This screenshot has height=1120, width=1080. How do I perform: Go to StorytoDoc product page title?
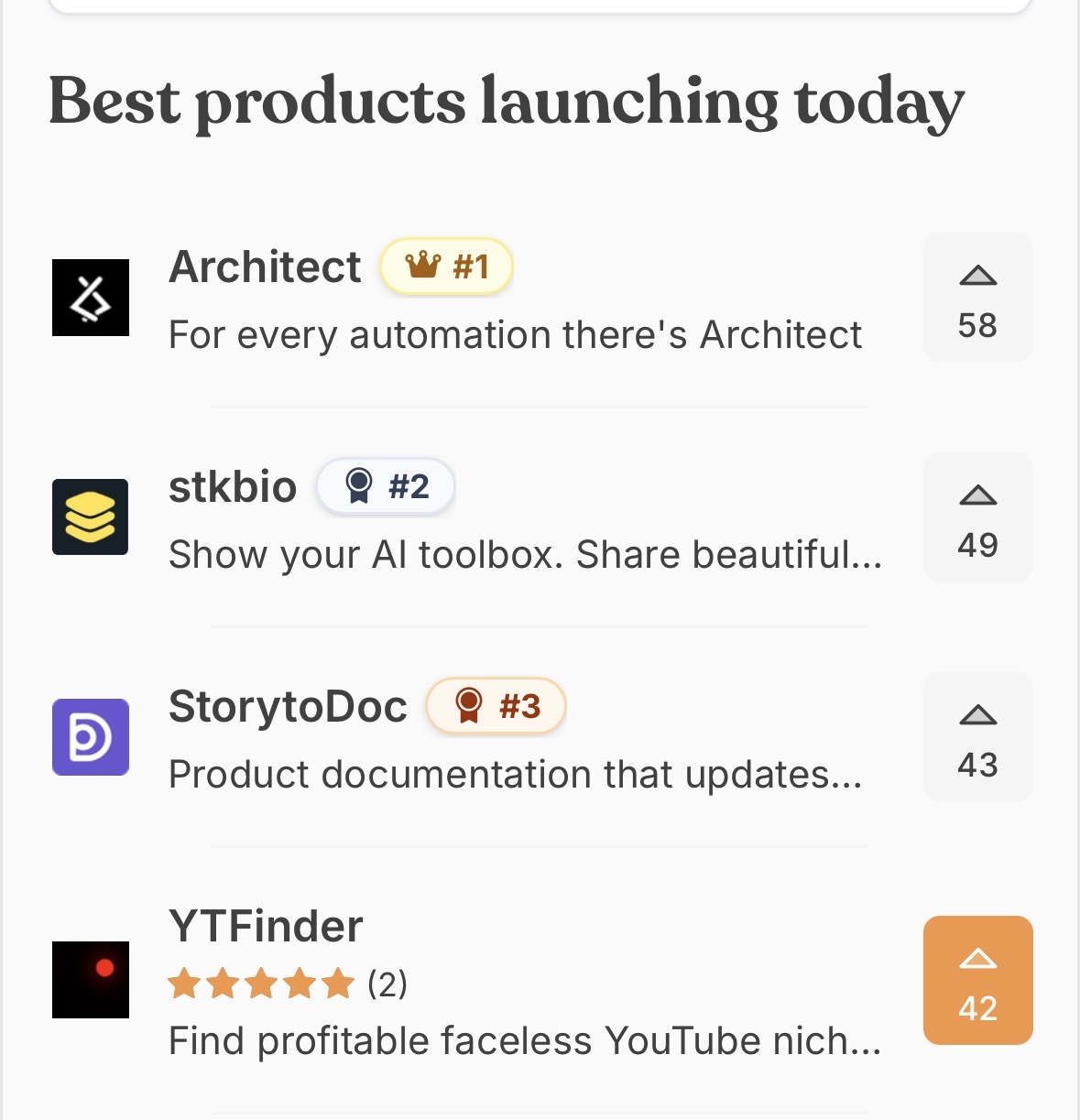click(288, 707)
